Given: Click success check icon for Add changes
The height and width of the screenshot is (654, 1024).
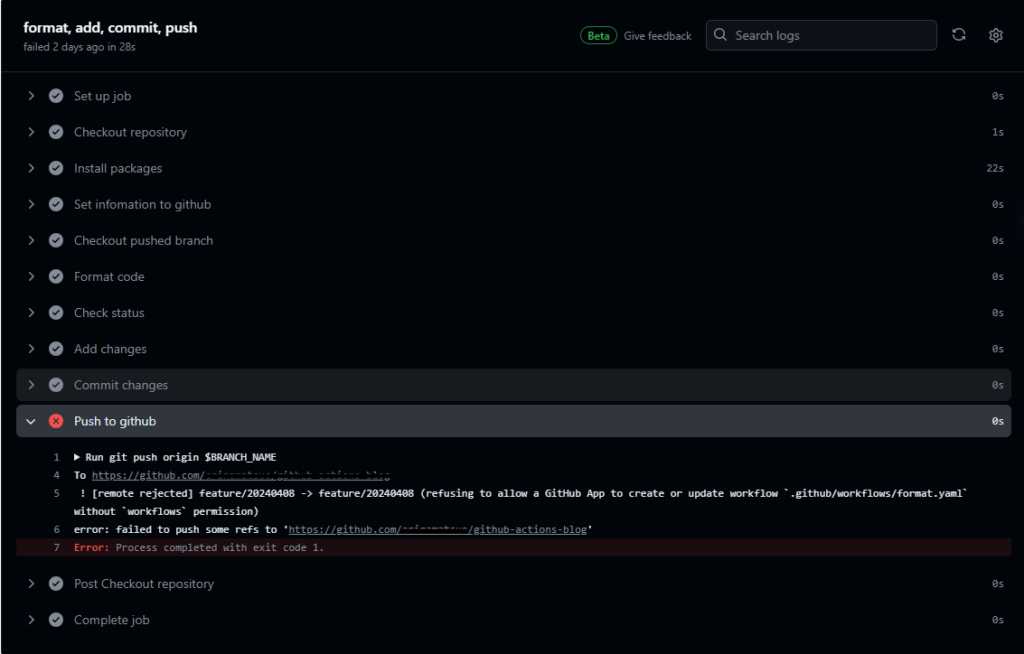Looking at the screenshot, I should [x=56, y=349].
